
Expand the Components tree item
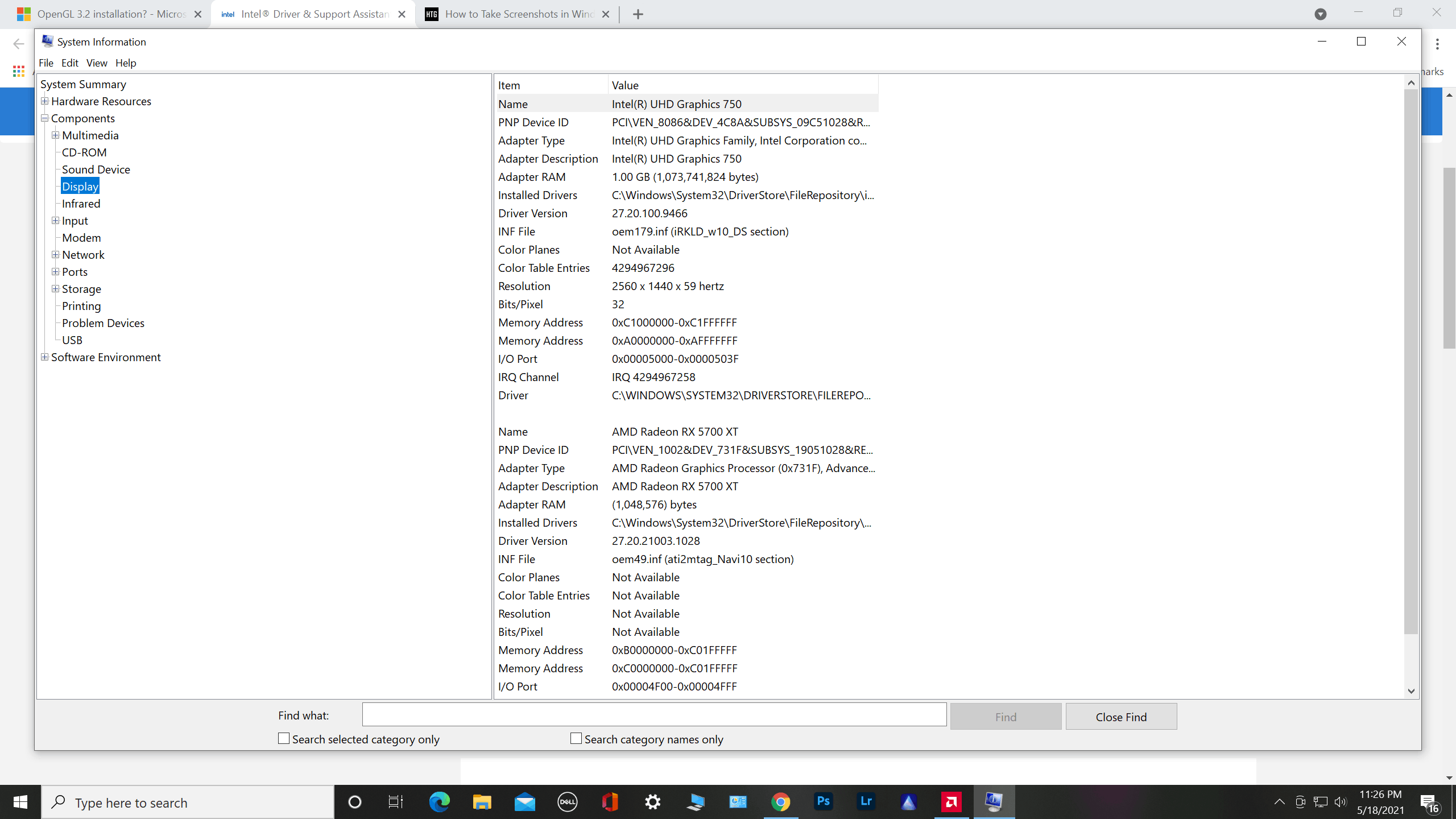(46, 118)
